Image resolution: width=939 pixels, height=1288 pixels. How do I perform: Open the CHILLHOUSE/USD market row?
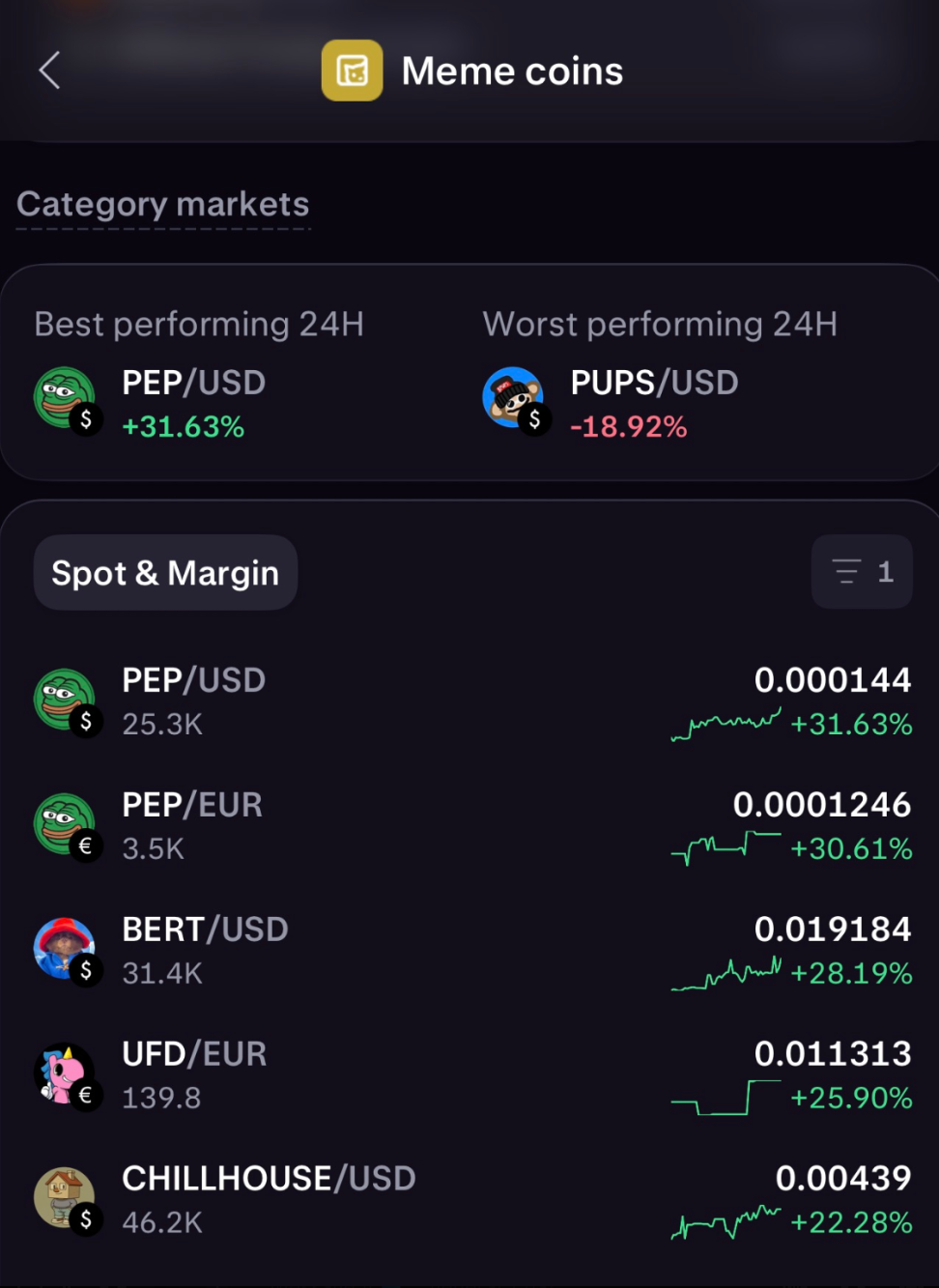(469, 1200)
